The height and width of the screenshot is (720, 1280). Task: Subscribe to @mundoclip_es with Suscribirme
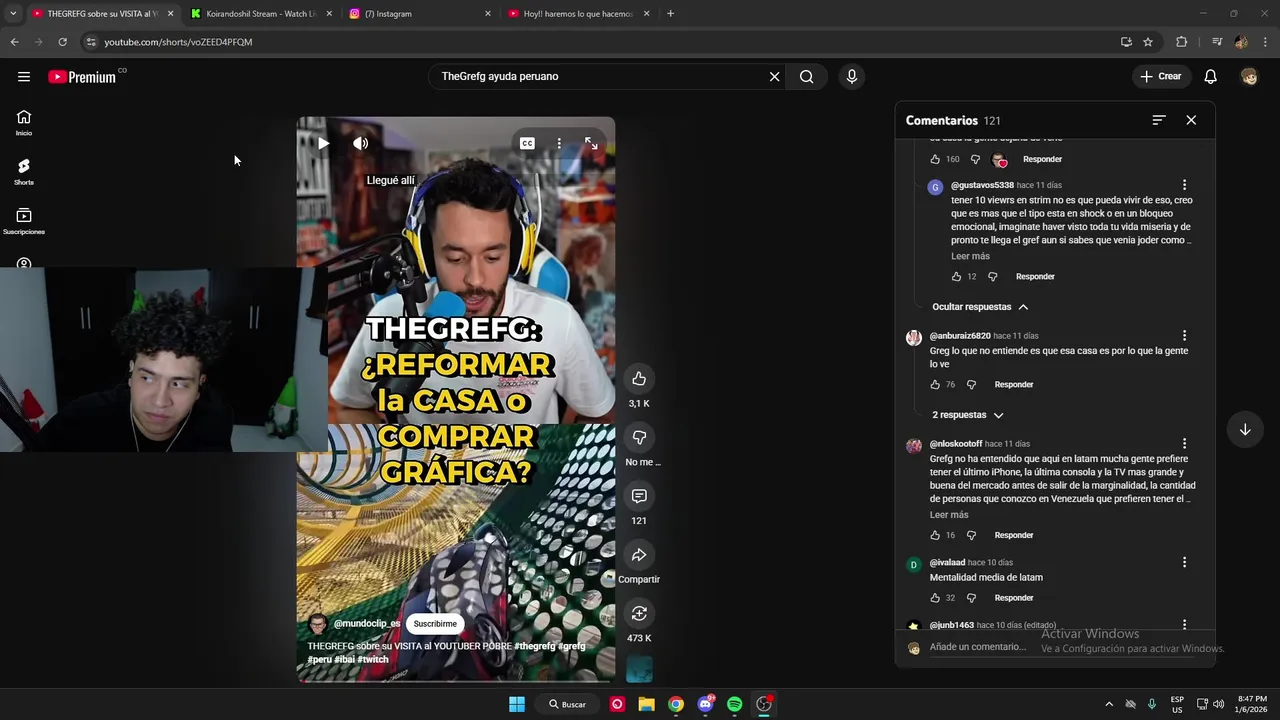(435, 624)
